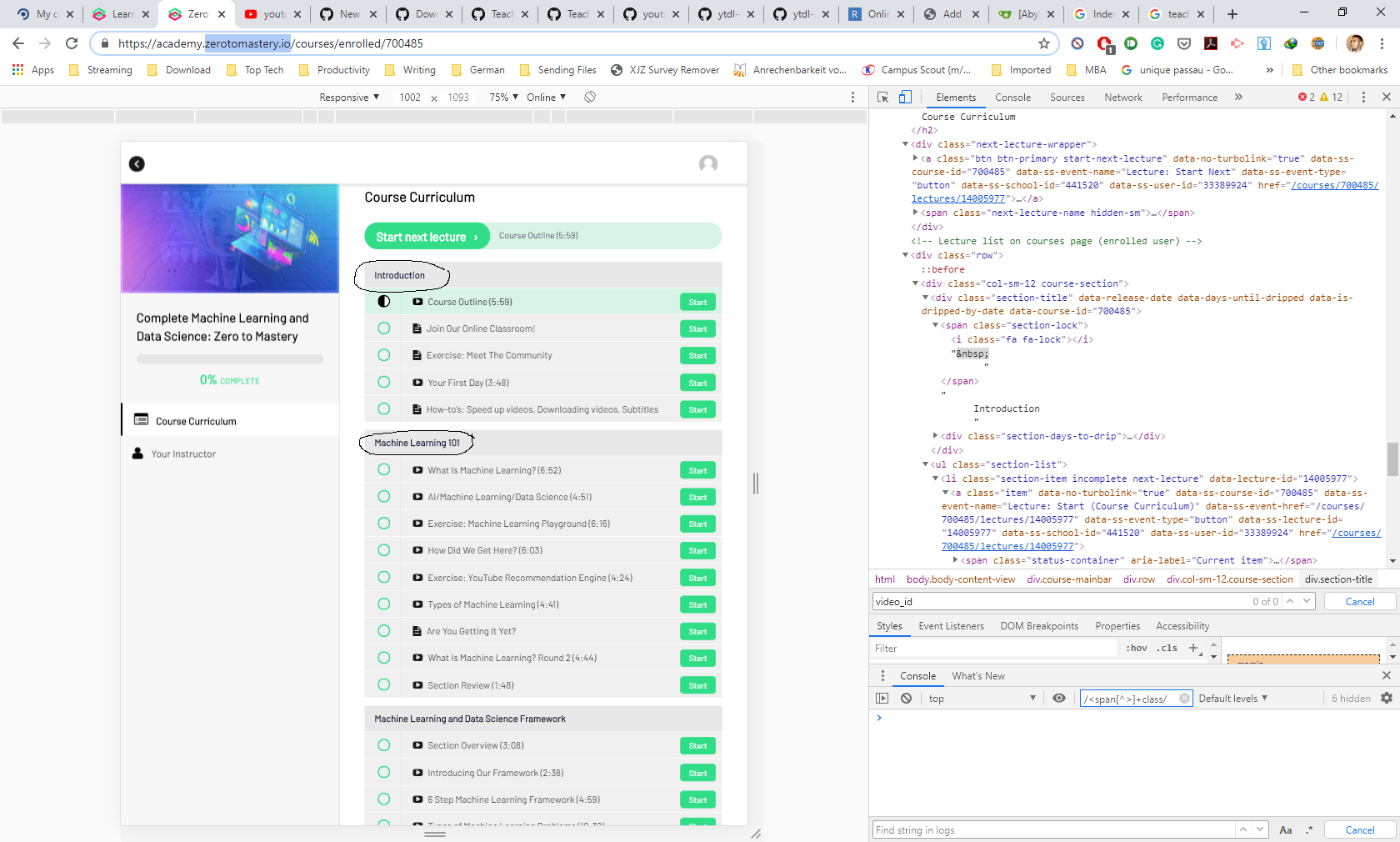Open a new browser tab
The width and height of the screenshot is (1400, 842).
tap(1232, 14)
